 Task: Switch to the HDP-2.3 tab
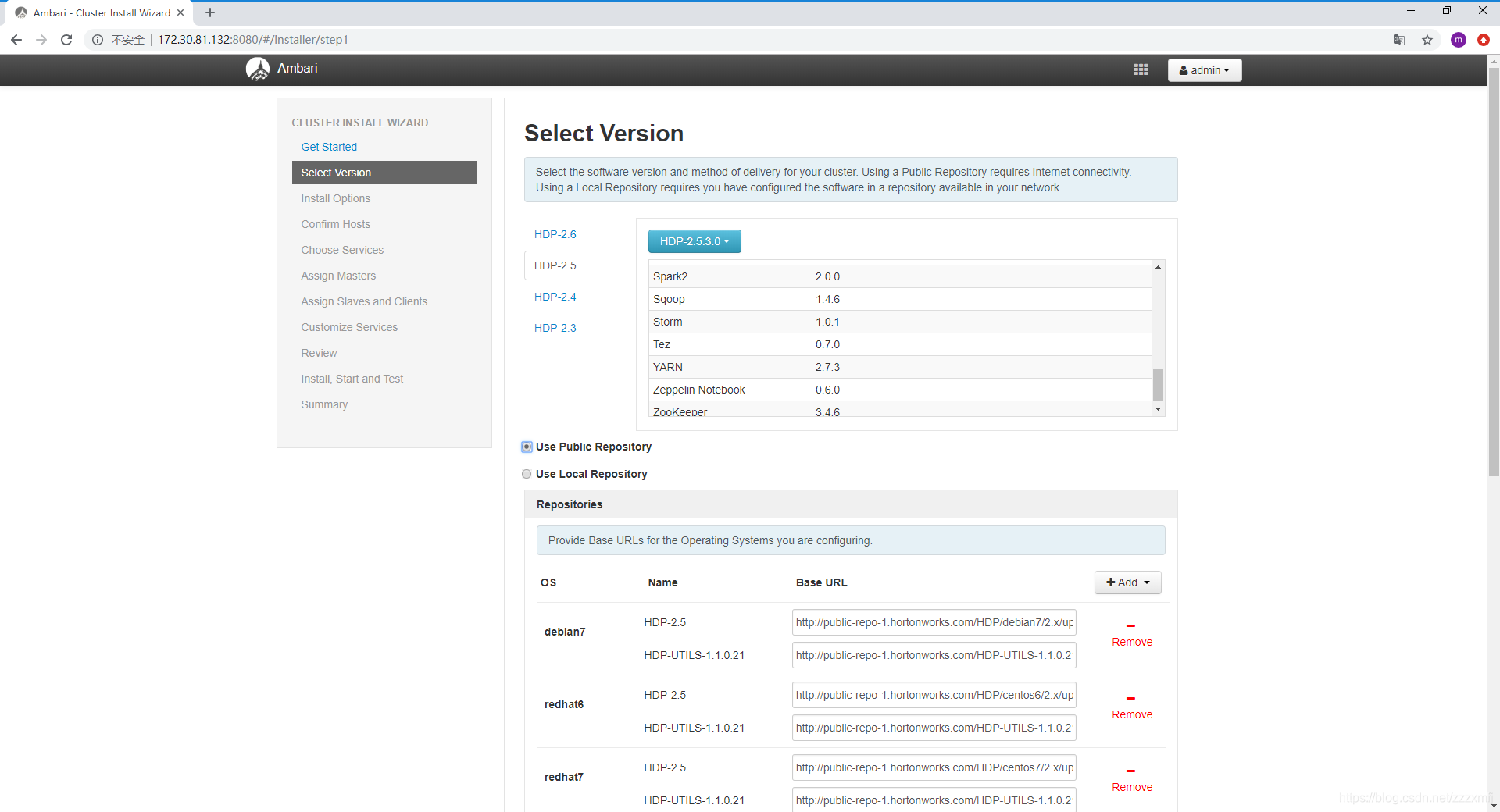point(555,328)
